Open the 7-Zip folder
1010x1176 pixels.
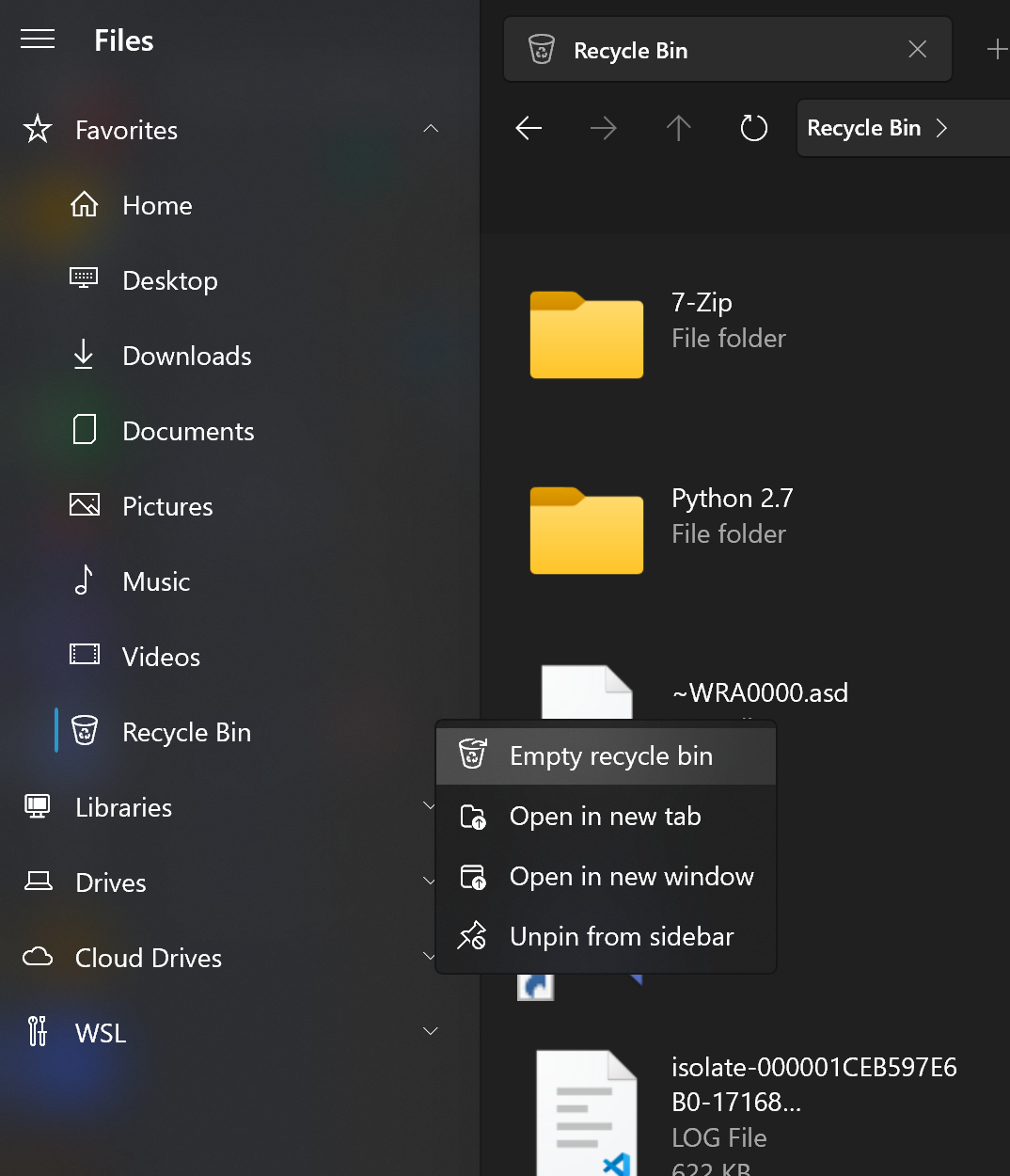[586, 336]
